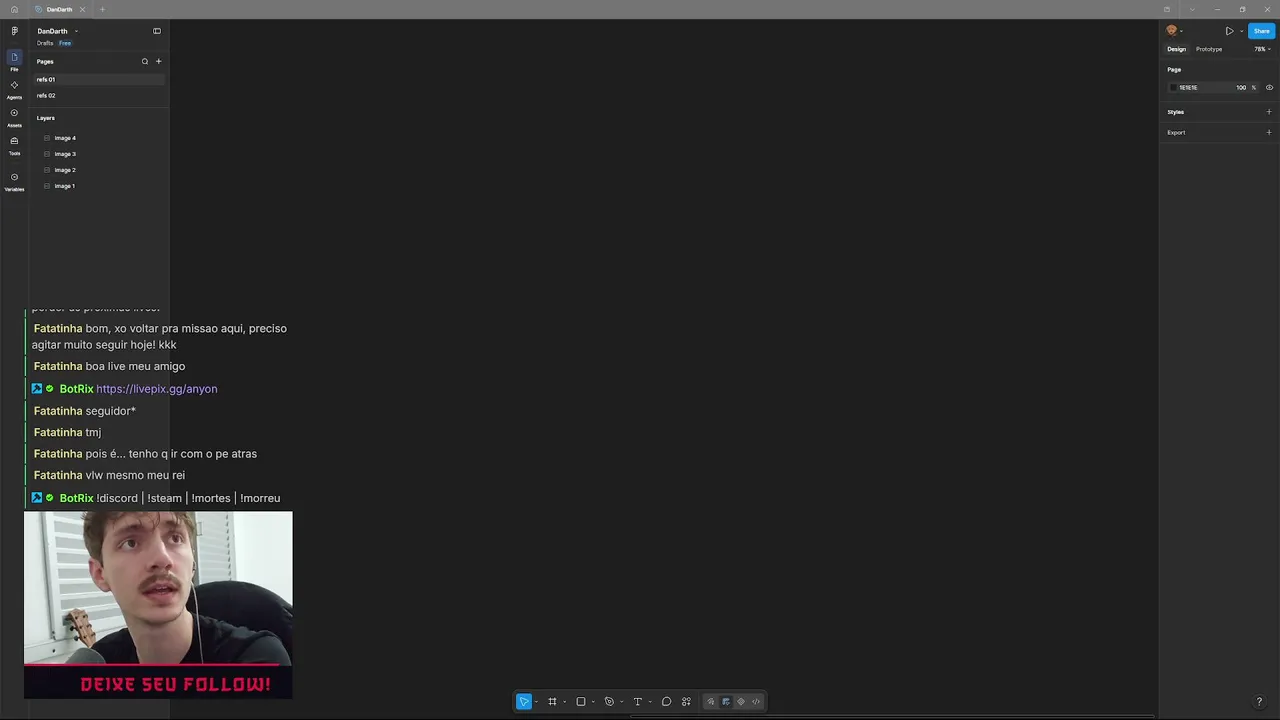This screenshot has width=1280, height=720.
Task: Select the Comment tool
Action: [667, 702]
